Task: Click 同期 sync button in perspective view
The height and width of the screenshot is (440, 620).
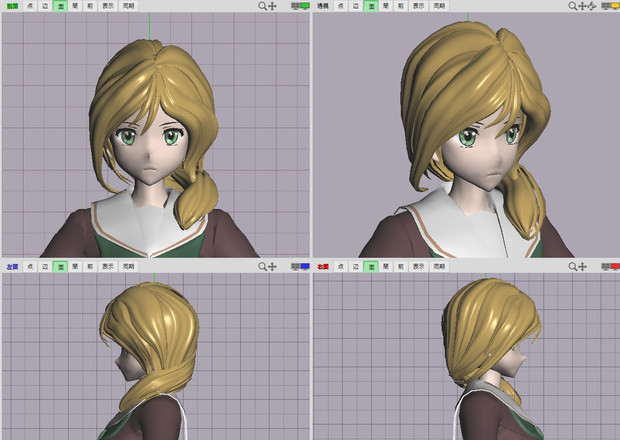Action: (439, 6)
